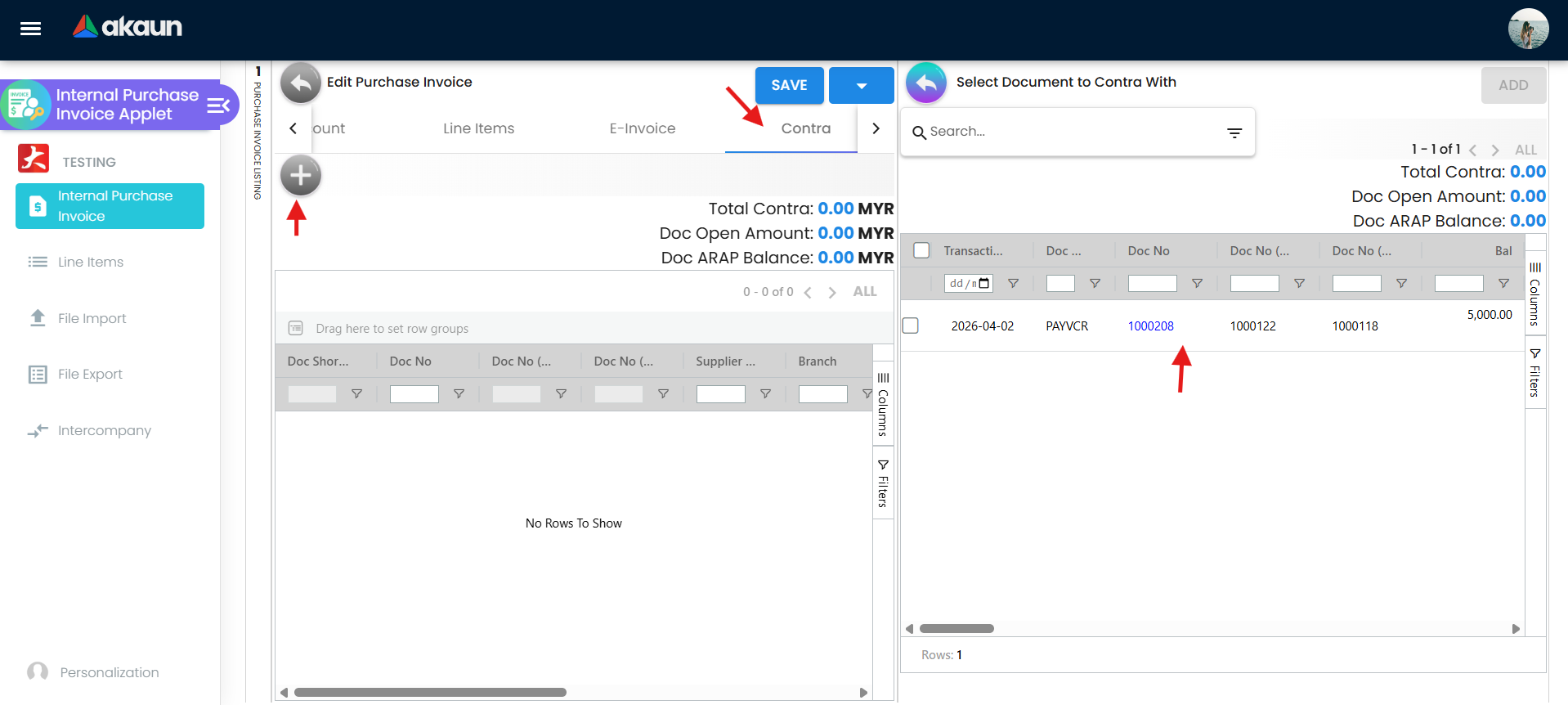1568x705 pixels.
Task: Switch to the Line Items tab
Action: point(478,128)
